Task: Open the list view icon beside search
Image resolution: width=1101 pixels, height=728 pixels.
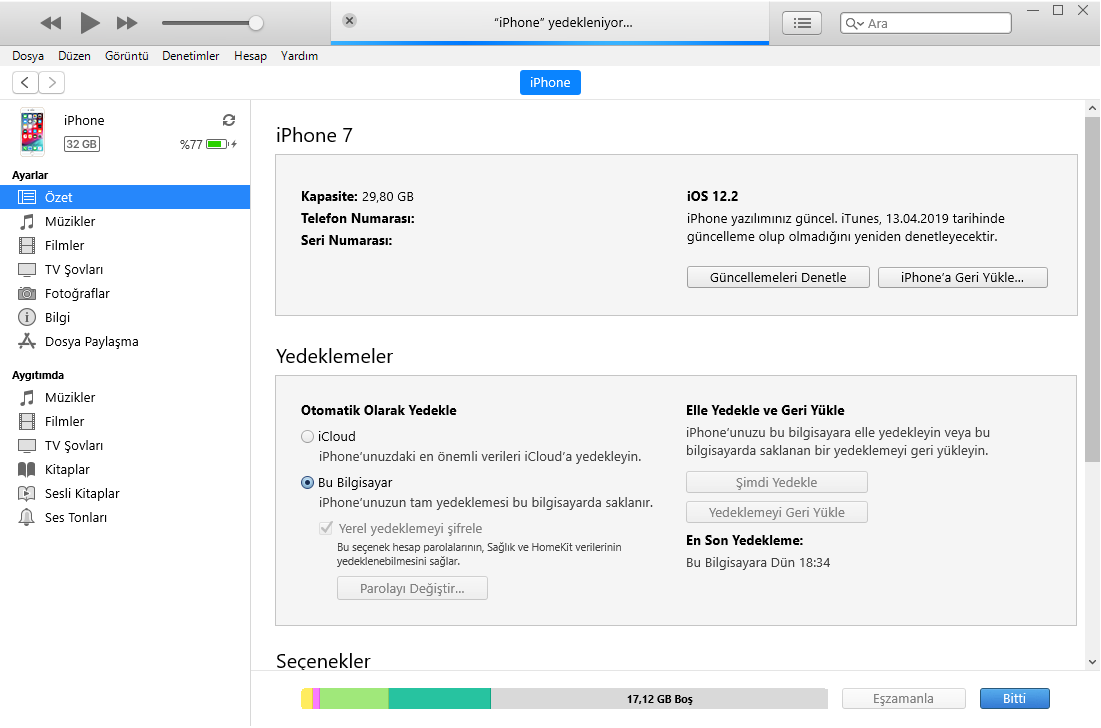Action: [x=802, y=23]
